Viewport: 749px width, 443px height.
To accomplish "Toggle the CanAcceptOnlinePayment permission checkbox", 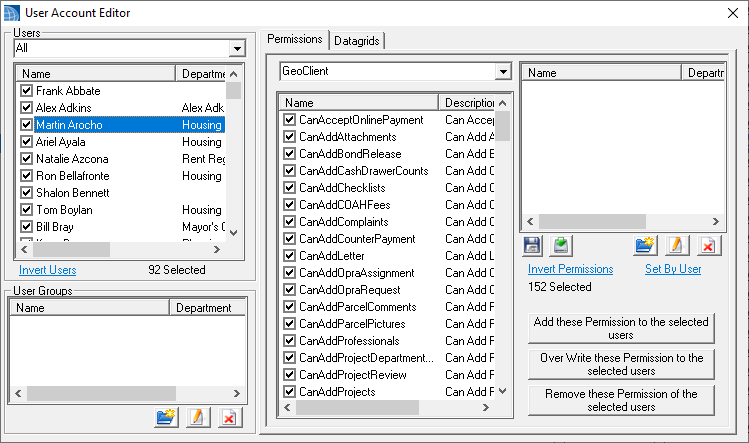I will point(289,119).
